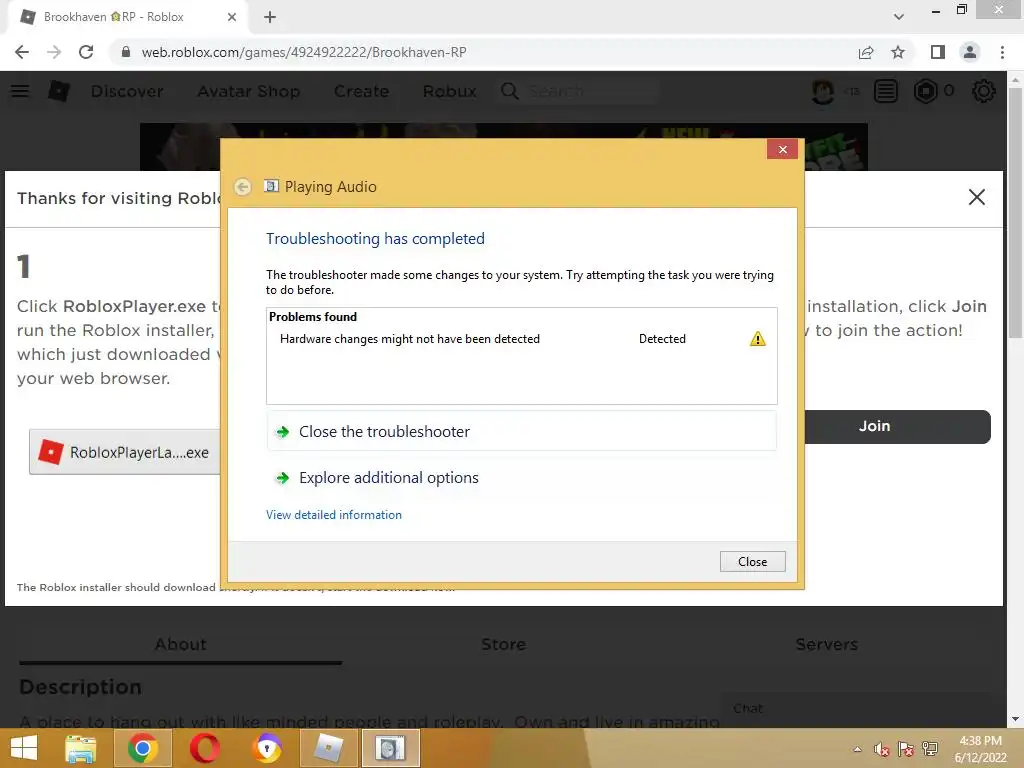The height and width of the screenshot is (768, 1024).
Task: Select Explore additional options
Action: coord(521,478)
